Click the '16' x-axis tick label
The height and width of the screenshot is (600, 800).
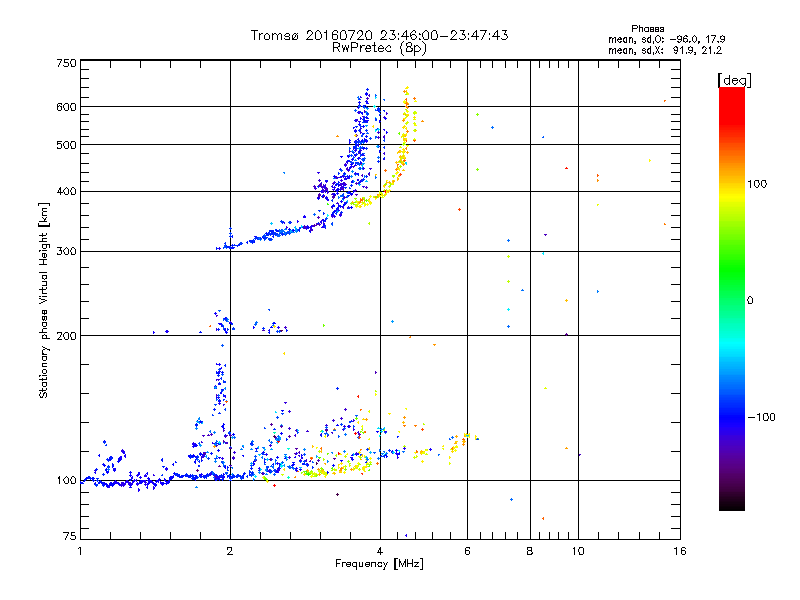[680, 551]
